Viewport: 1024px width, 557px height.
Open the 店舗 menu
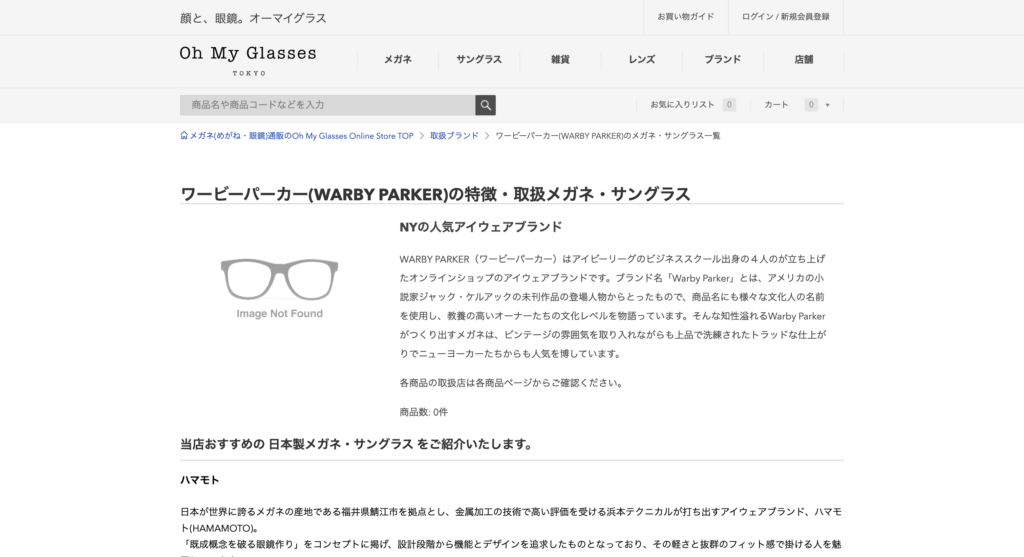click(804, 59)
